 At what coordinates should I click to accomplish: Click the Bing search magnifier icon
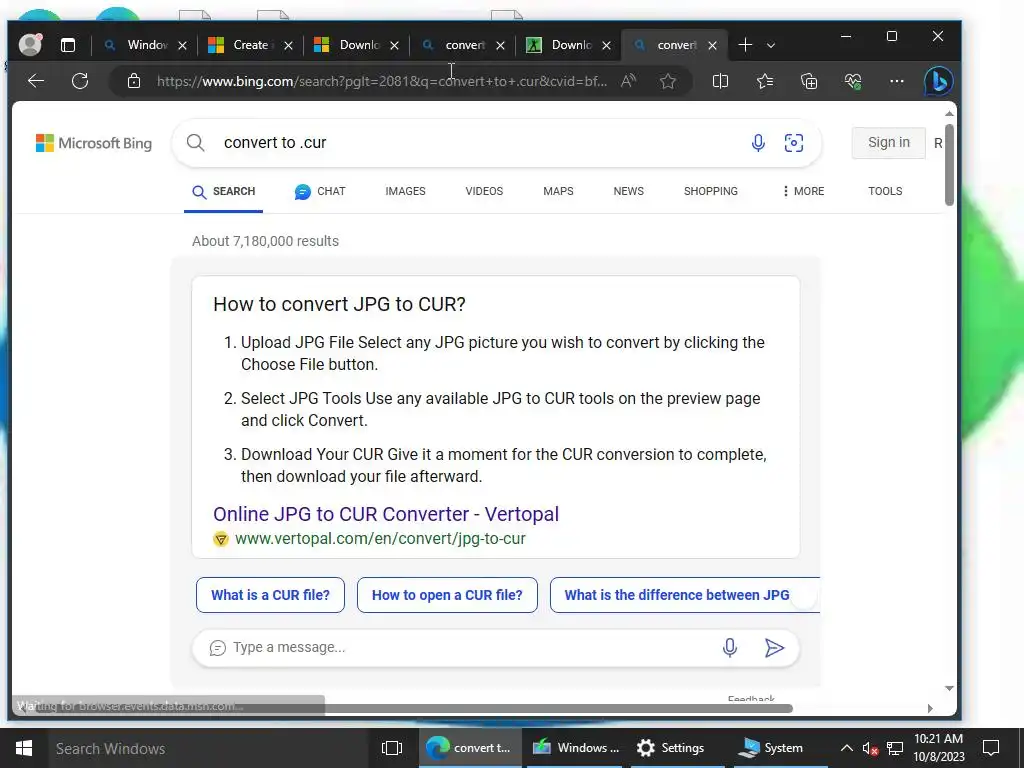click(195, 142)
